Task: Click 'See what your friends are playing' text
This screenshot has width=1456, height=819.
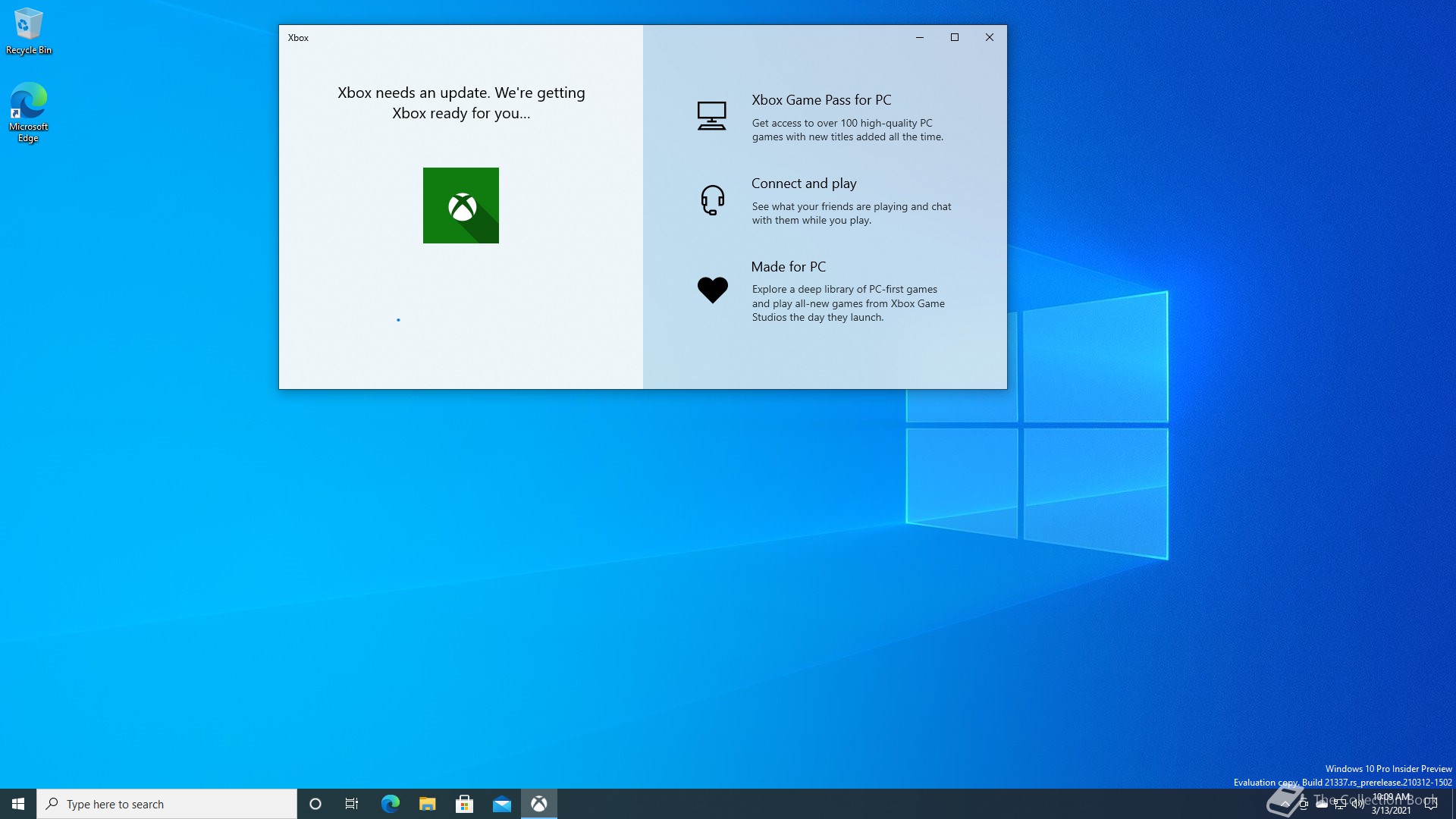Action: click(x=852, y=213)
